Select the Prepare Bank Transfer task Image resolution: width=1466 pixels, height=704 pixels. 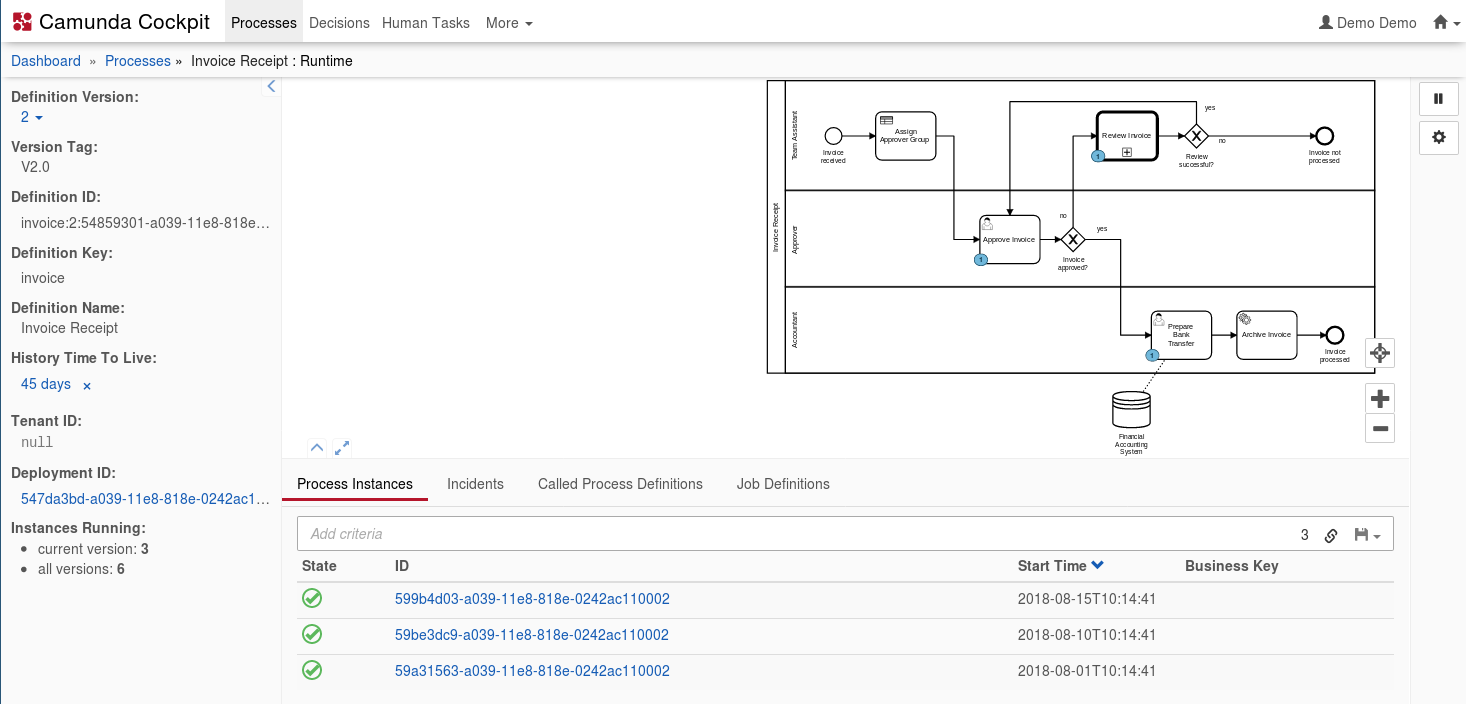pos(1180,335)
